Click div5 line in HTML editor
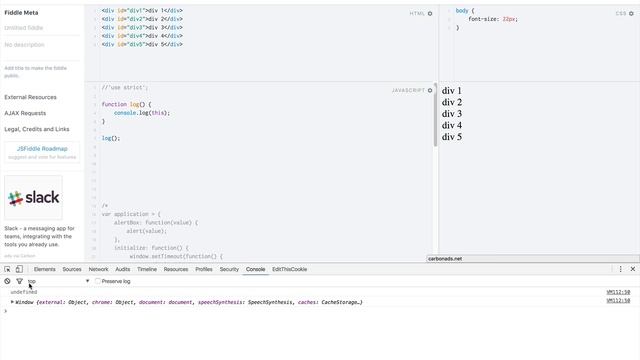Viewport: 640px width, 360px height. click(x=142, y=44)
